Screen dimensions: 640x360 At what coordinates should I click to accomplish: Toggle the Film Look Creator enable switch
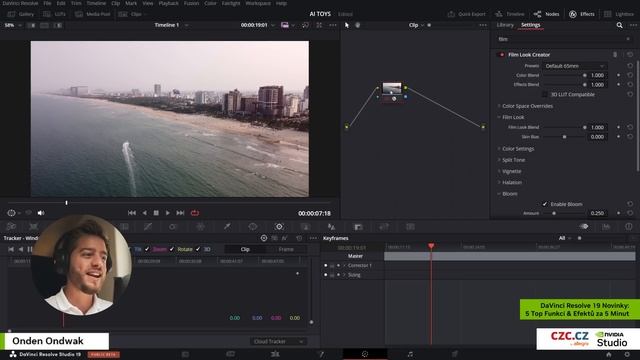(502, 55)
